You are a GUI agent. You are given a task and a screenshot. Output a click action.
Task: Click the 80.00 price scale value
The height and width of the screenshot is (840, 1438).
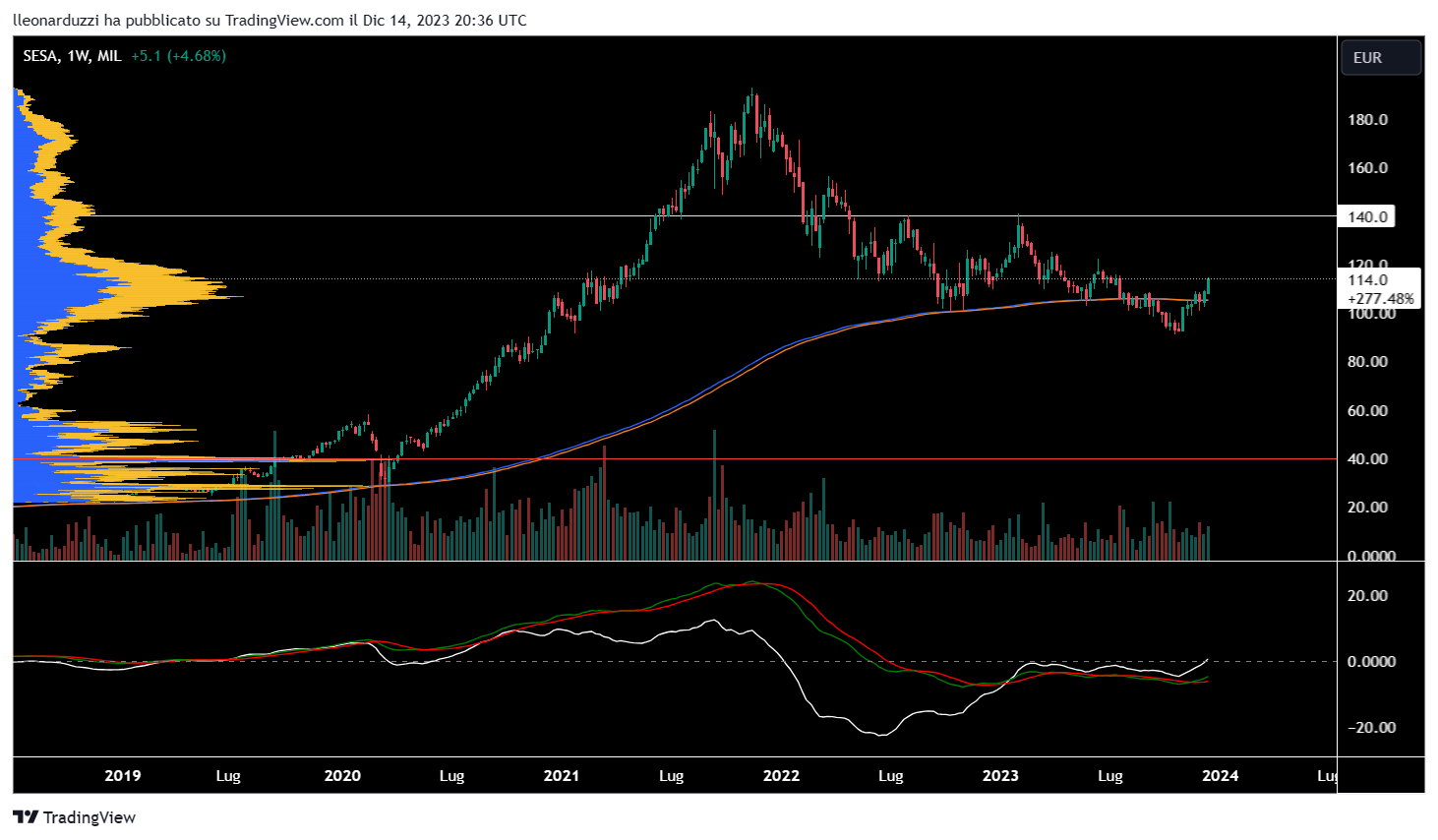[1367, 362]
